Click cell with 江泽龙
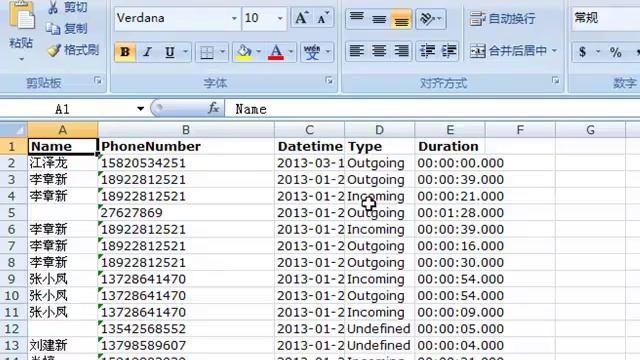The image size is (640, 360). pyautogui.click(x=62, y=163)
